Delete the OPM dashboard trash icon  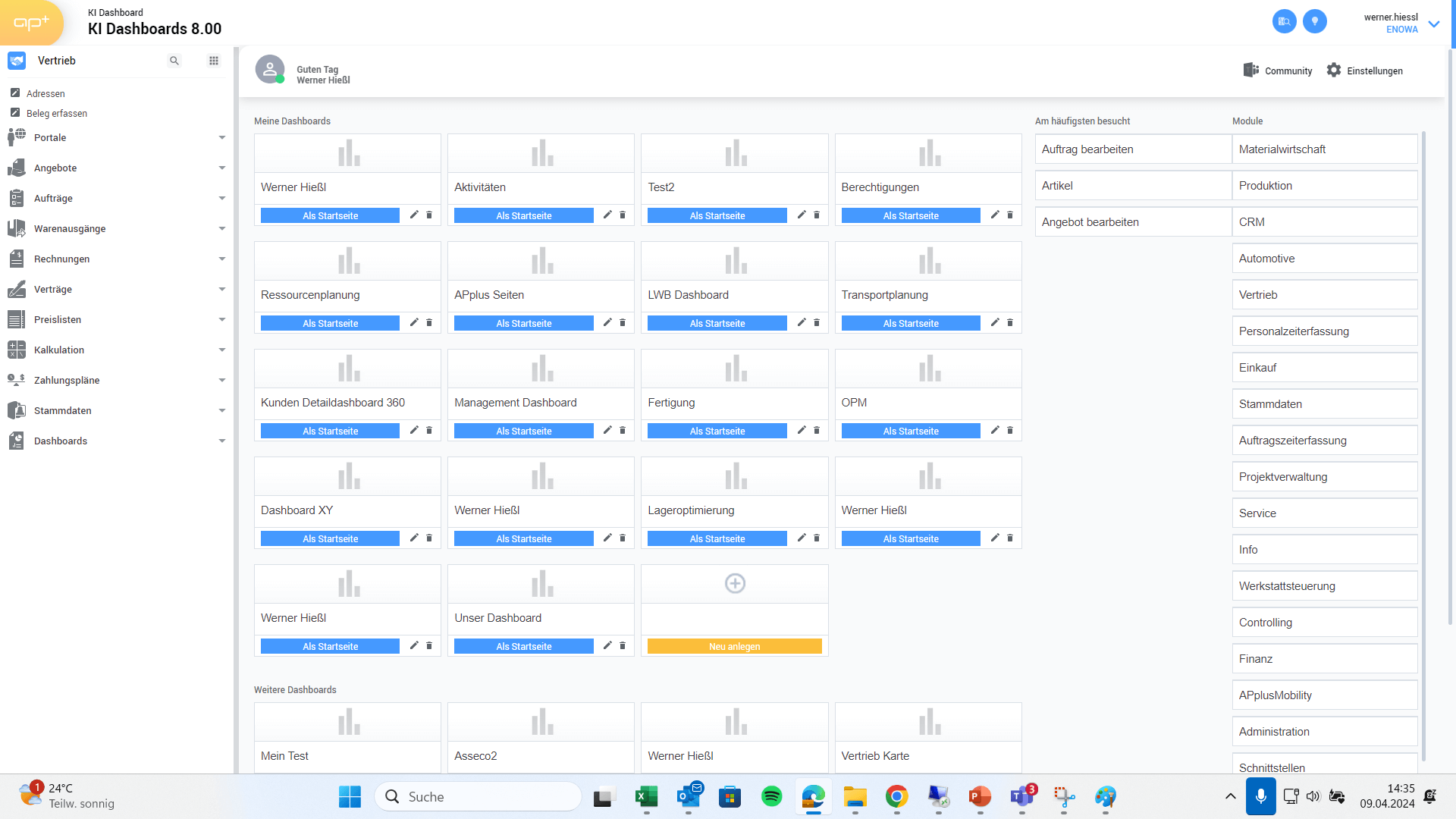(x=1010, y=430)
